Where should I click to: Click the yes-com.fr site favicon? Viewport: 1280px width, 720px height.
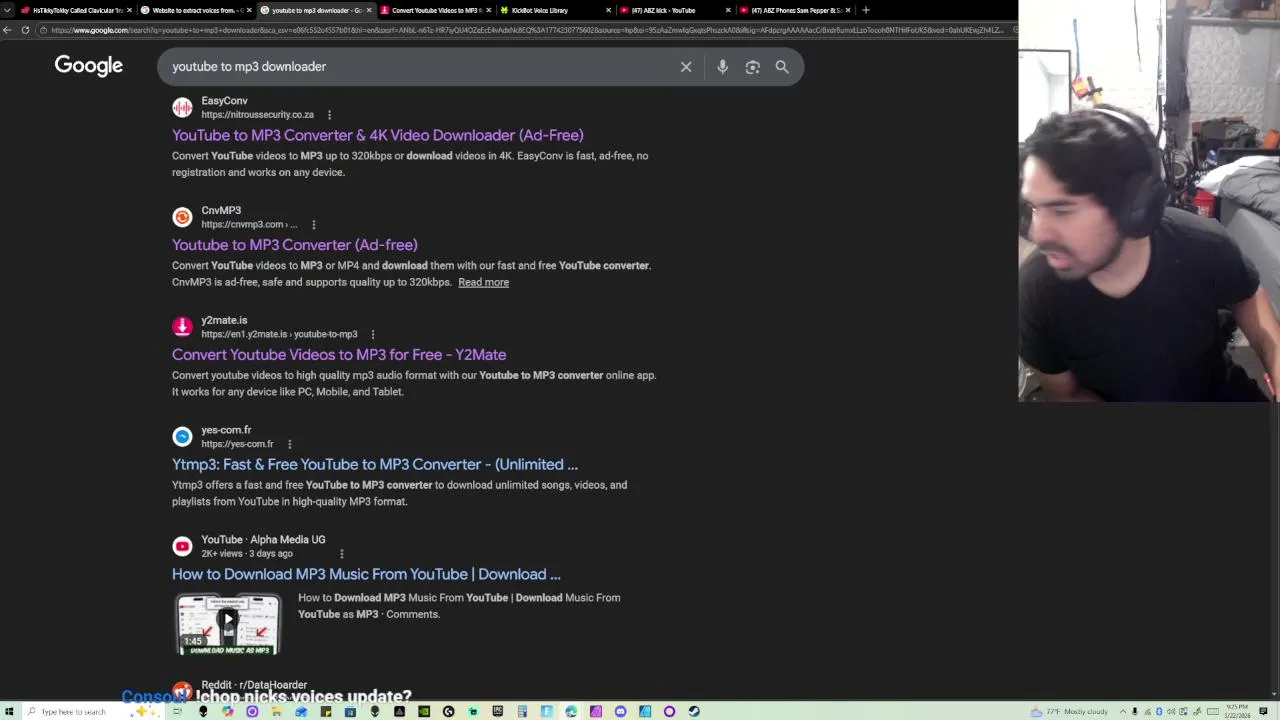click(x=182, y=436)
